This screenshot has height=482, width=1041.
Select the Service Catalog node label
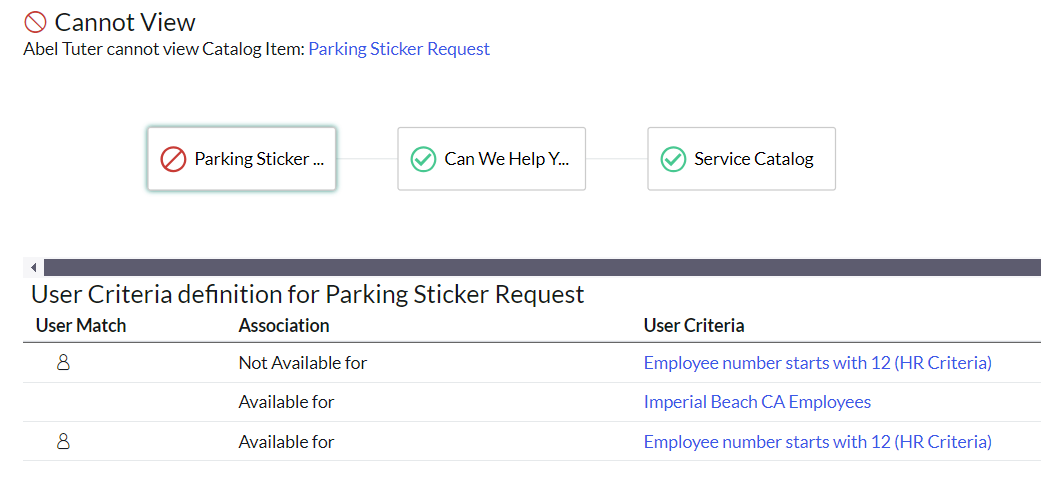click(754, 159)
